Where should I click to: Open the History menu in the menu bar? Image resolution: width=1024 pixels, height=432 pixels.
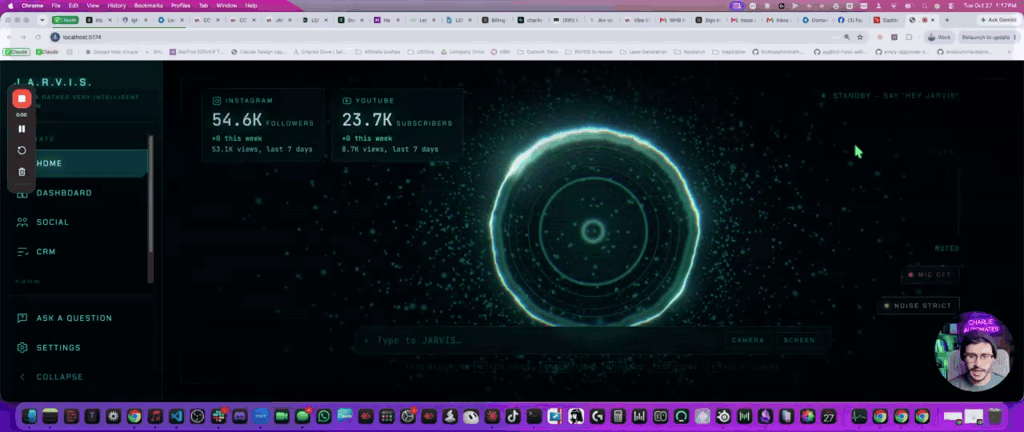(116, 5)
